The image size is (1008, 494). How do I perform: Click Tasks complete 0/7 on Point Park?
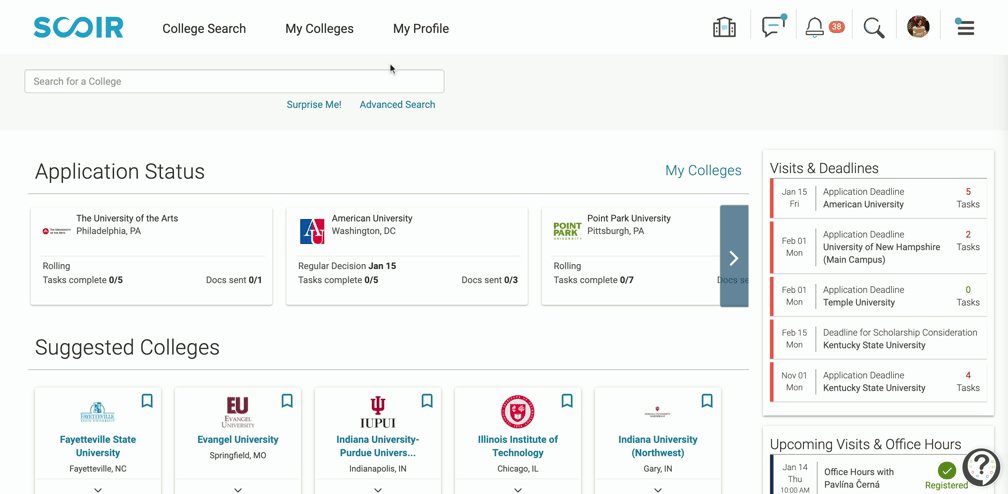coord(593,280)
